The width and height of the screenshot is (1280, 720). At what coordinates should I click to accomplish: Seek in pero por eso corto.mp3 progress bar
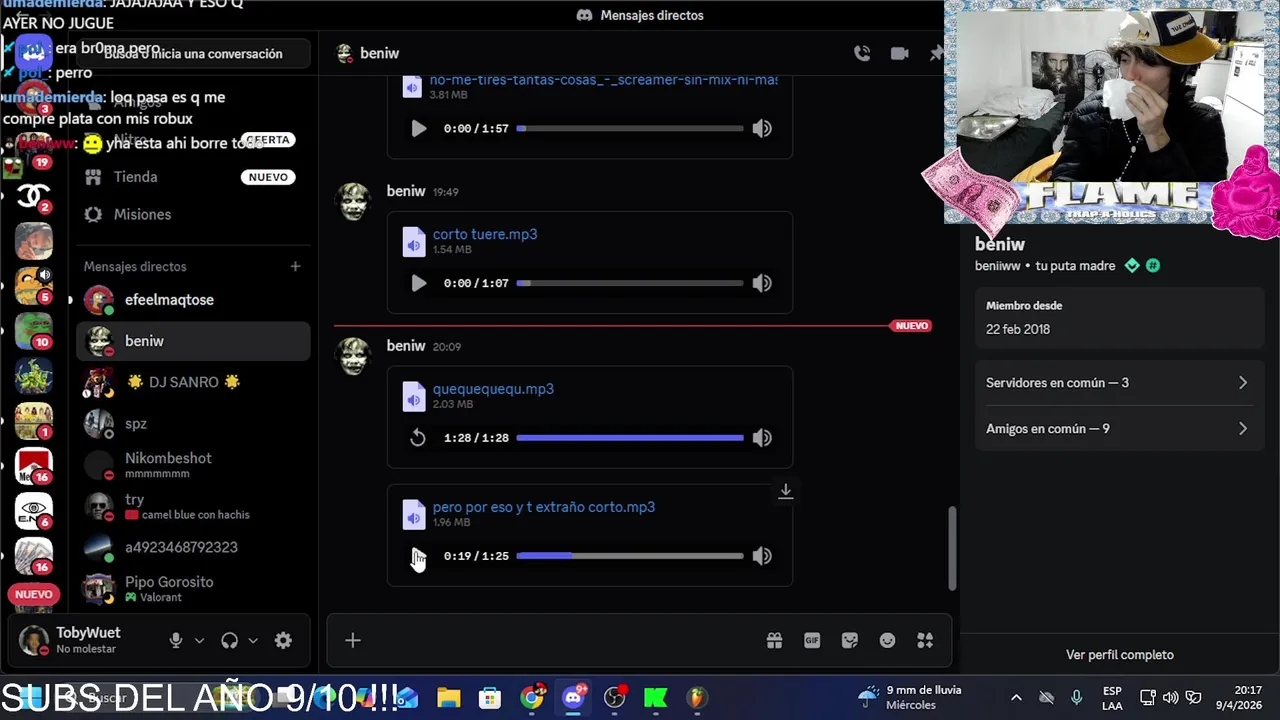(x=630, y=556)
